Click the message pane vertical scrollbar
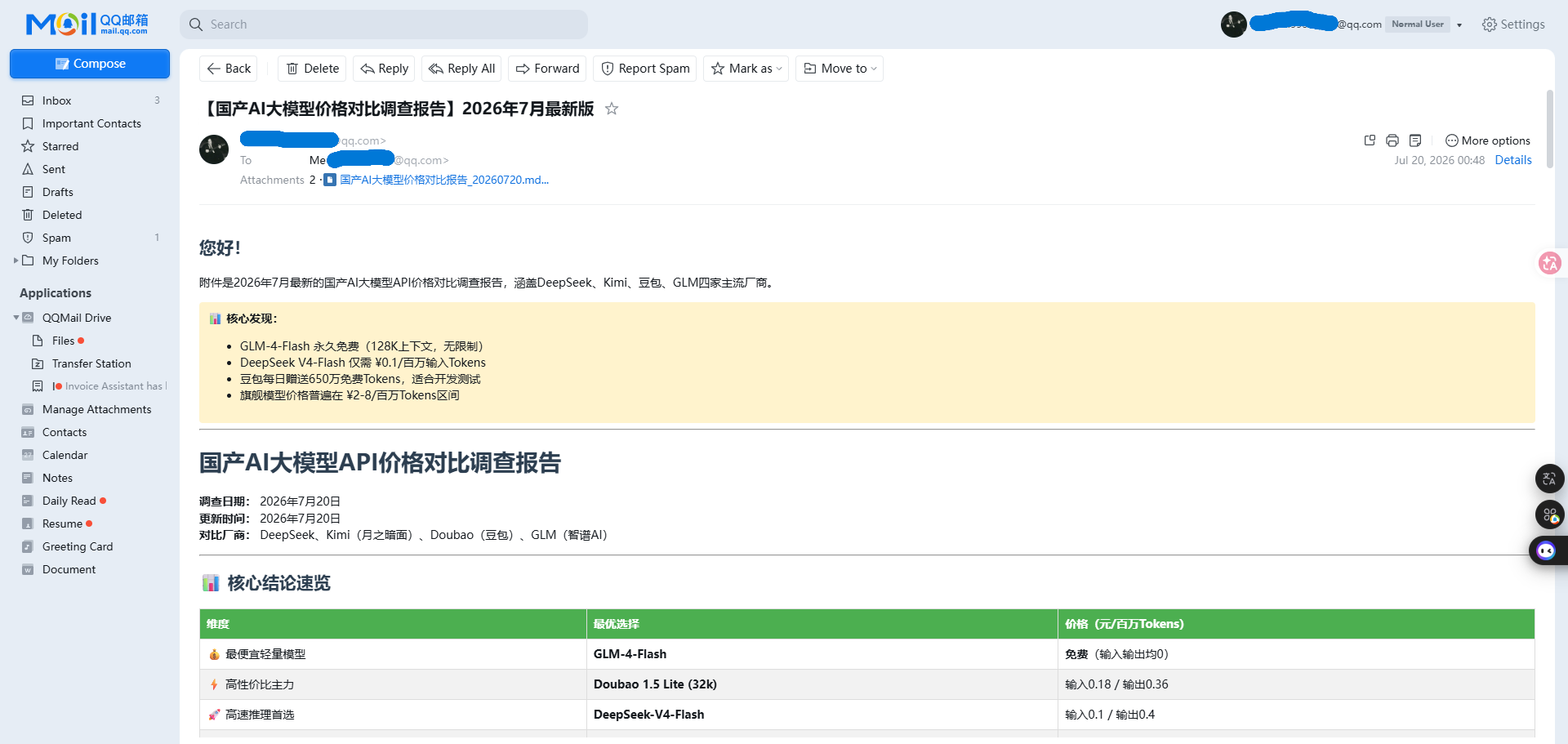This screenshot has height=744, width=1568. pos(1549,129)
